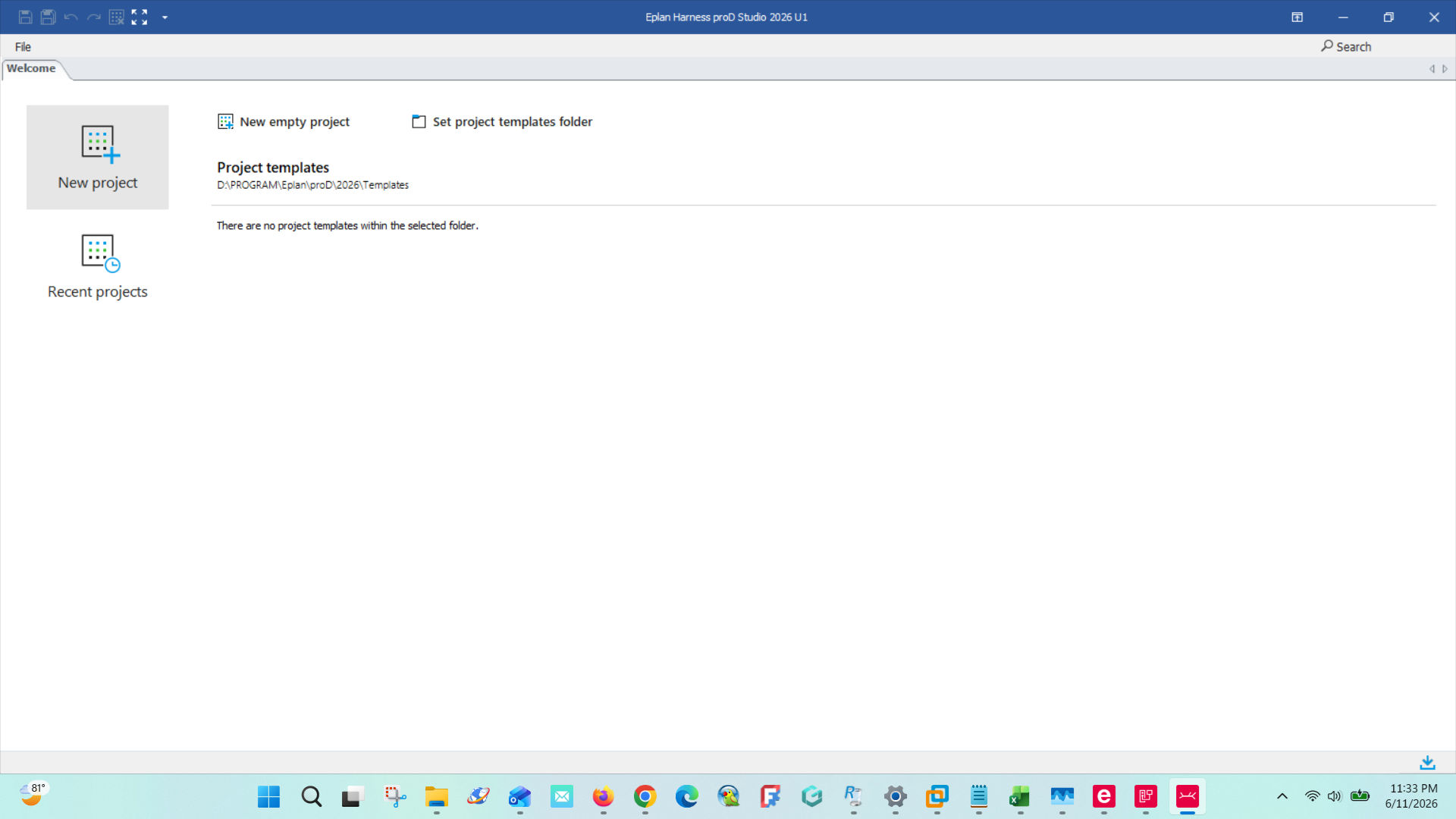Screen dimensions: 1456x819
Task: Switch to the Eplan Harness proD taskbar icon
Action: [x=1187, y=797]
